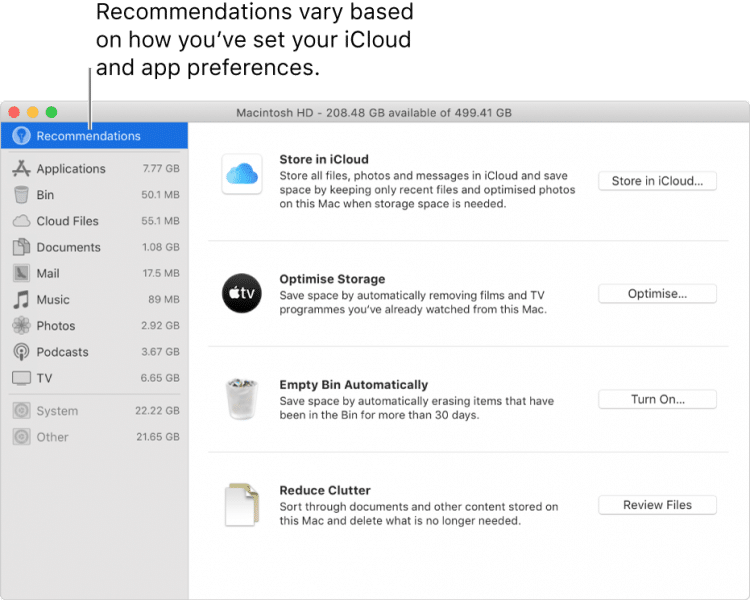The height and width of the screenshot is (600, 750).
Task: Select the Podcasts label
Action: pos(62,352)
